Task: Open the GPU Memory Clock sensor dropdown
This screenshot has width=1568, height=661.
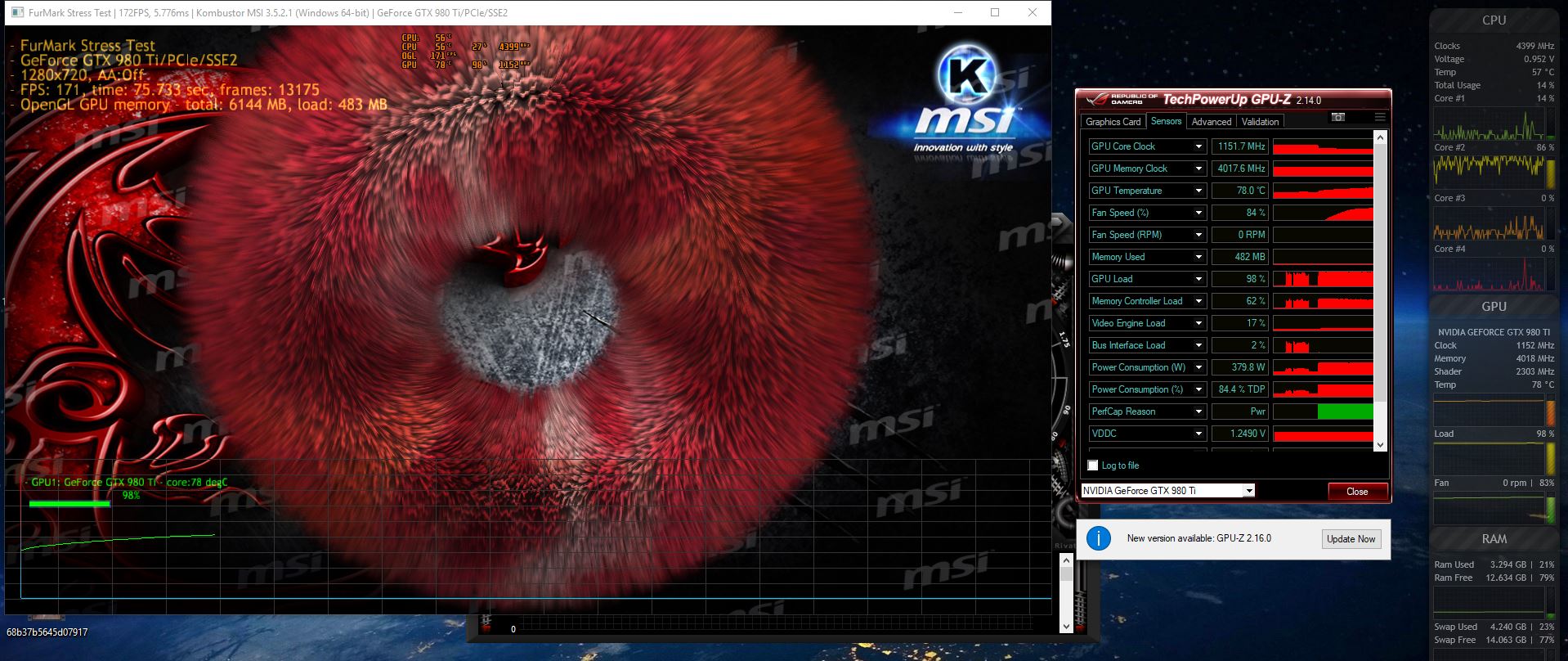Action: point(1198,169)
